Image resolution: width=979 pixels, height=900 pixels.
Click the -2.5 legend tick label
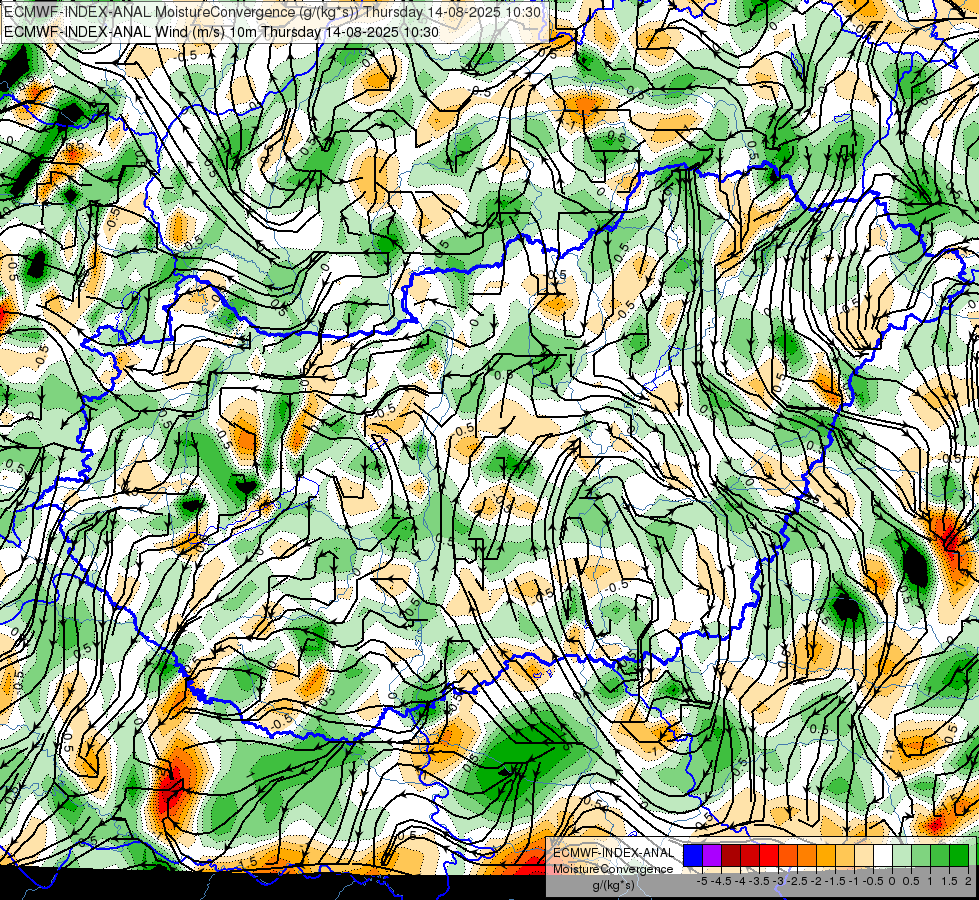point(797,881)
